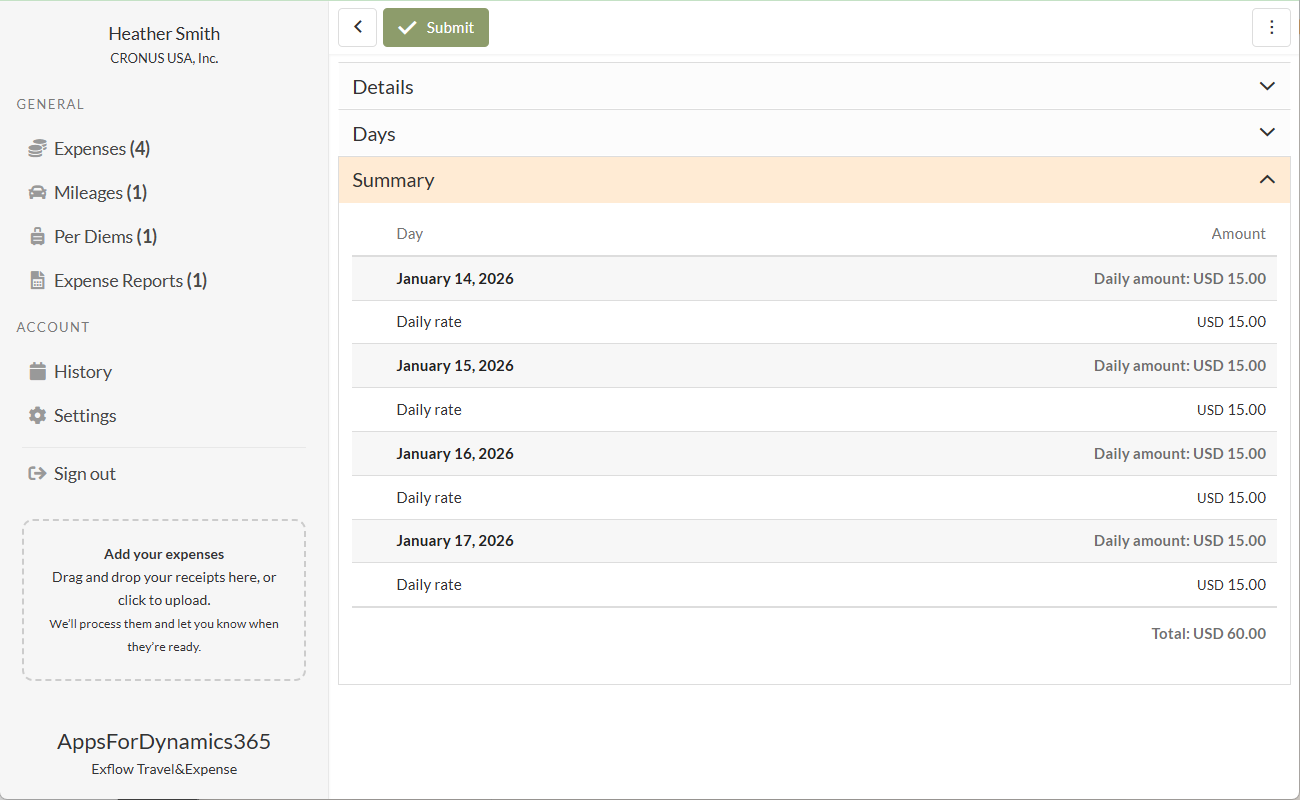This screenshot has width=1300, height=800.
Task: Go to Per Diems (1) menu item
Action: pos(105,237)
